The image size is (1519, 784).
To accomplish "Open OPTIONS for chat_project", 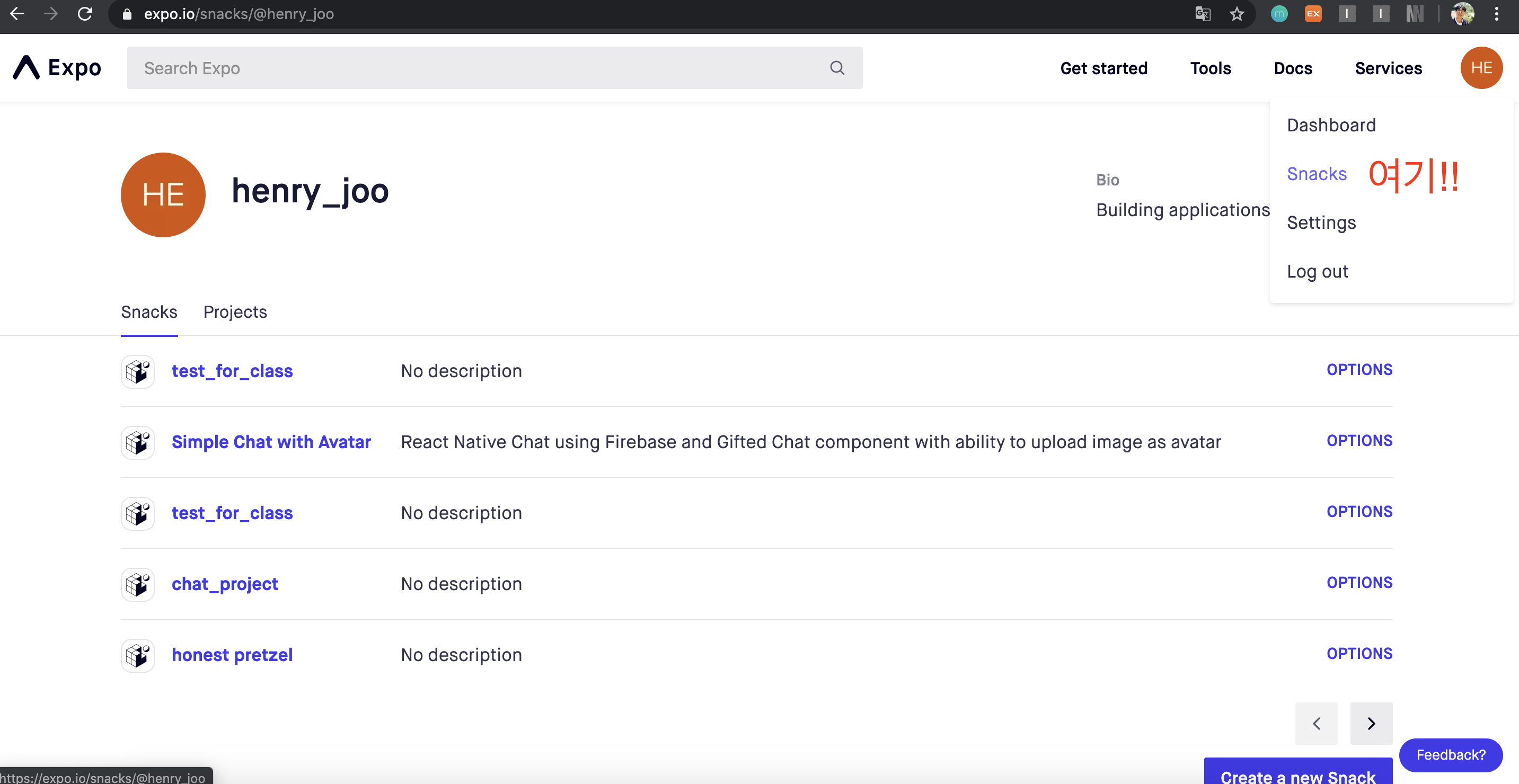I will coord(1359,582).
